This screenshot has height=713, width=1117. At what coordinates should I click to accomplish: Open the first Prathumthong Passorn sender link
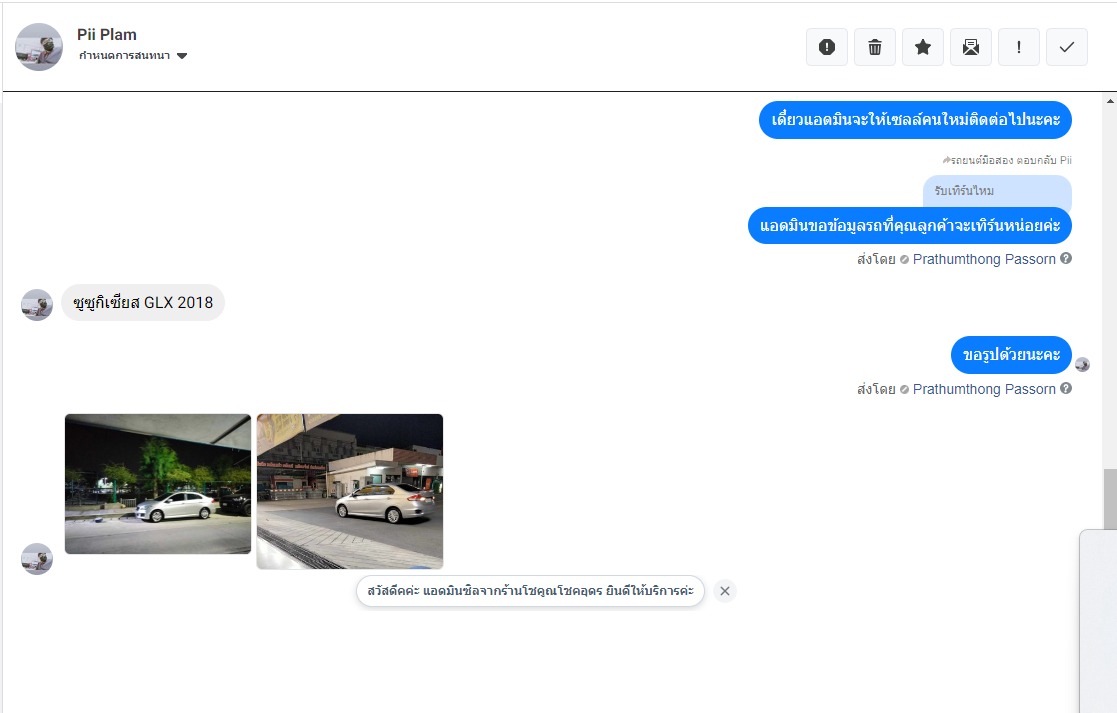click(x=984, y=259)
